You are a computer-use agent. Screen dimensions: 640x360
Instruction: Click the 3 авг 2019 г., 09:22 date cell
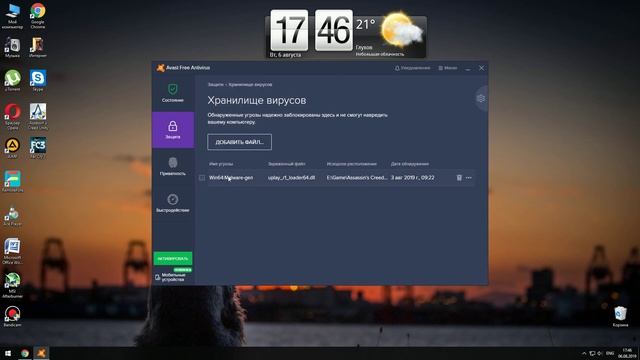click(413, 178)
